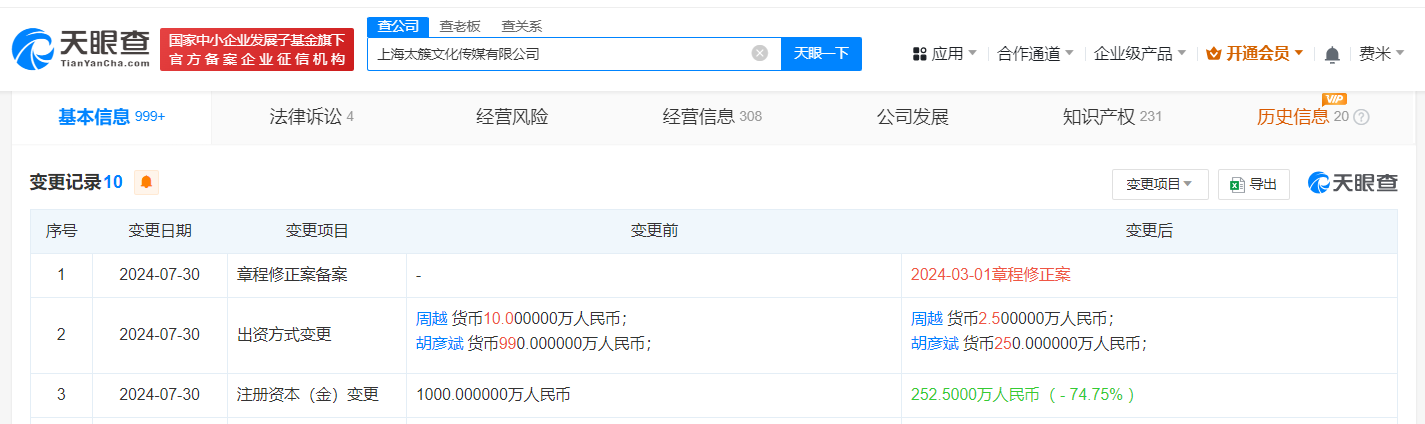Expand the 企业级产品 dropdown
Image resolution: width=1425 pixels, height=424 pixels.
(x=1140, y=54)
